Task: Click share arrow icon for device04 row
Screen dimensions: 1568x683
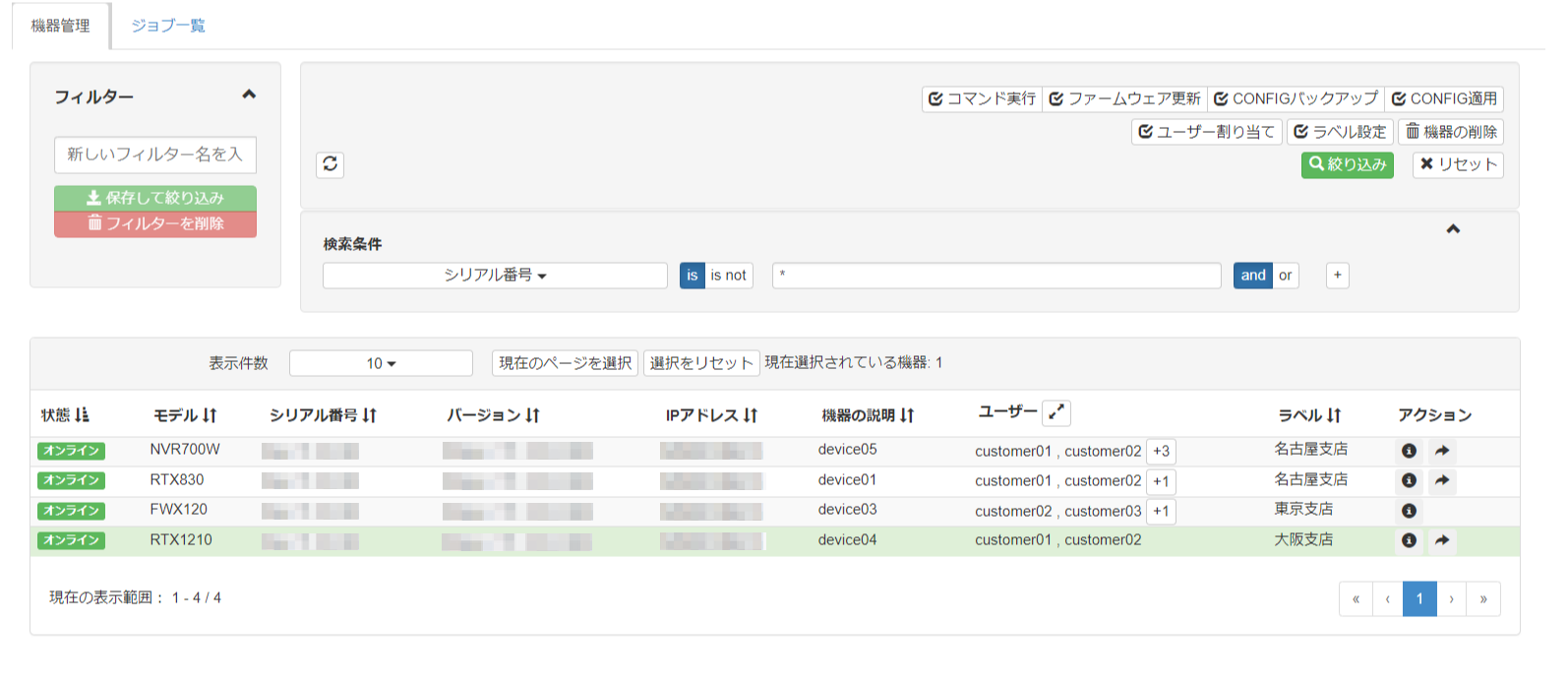Action: [x=1441, y=540]
